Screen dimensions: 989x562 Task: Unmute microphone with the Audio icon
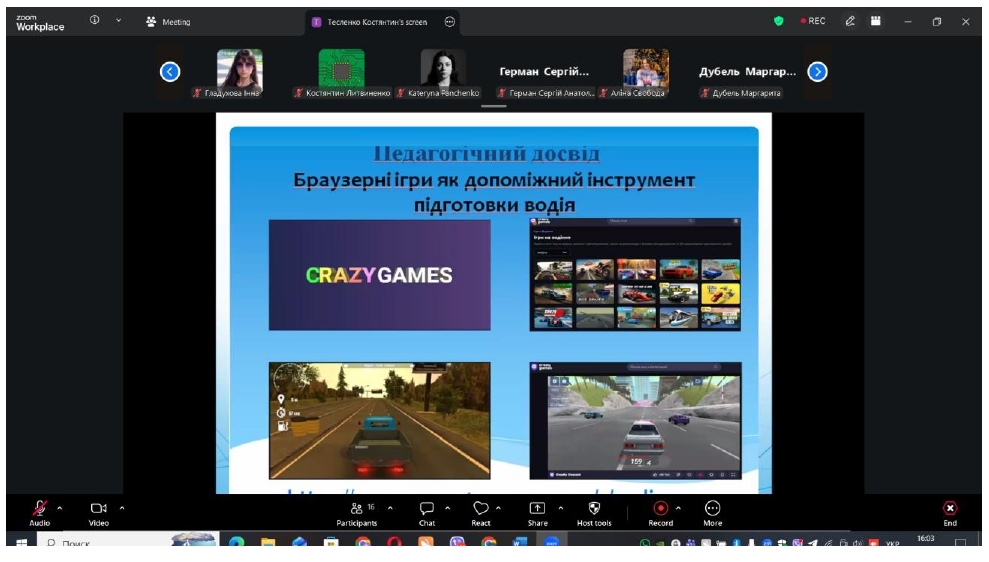[x=39, y=508]
